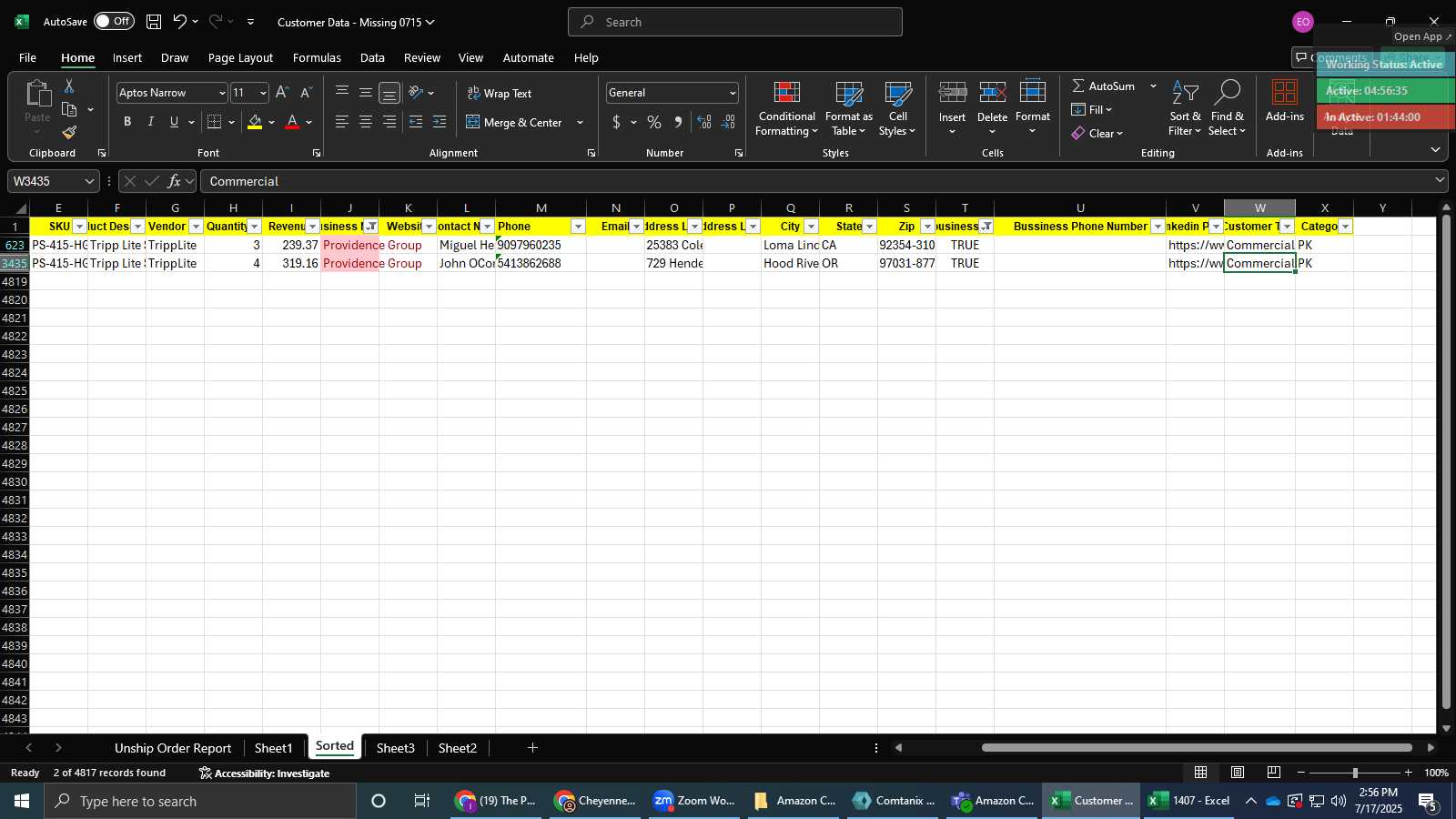Click the Undo arrow icon
Viewport: 1456px width, 819px height.
click(x=180, y=22)
